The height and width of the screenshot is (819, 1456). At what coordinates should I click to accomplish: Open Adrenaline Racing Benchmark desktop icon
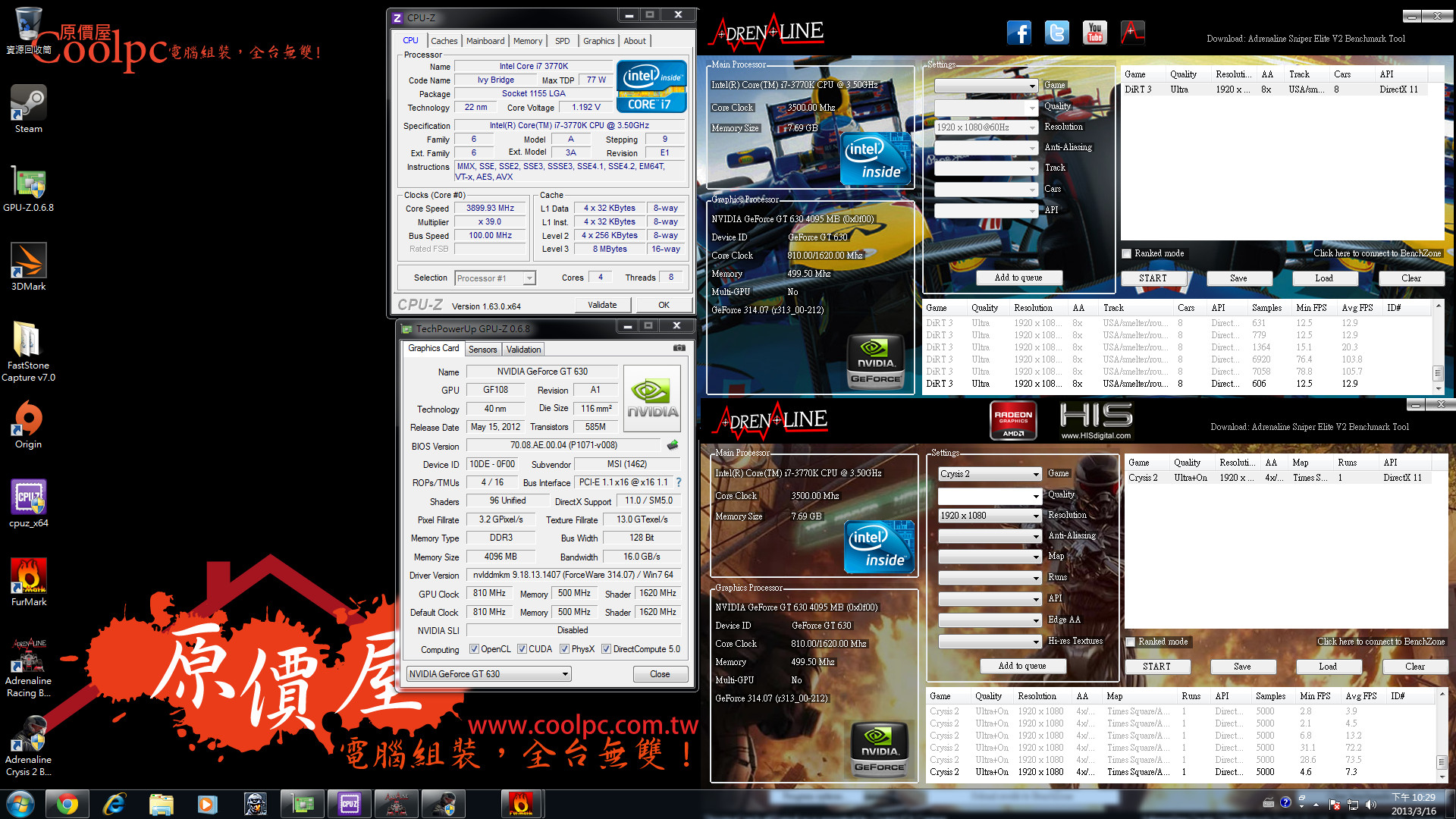pos(29,667)
